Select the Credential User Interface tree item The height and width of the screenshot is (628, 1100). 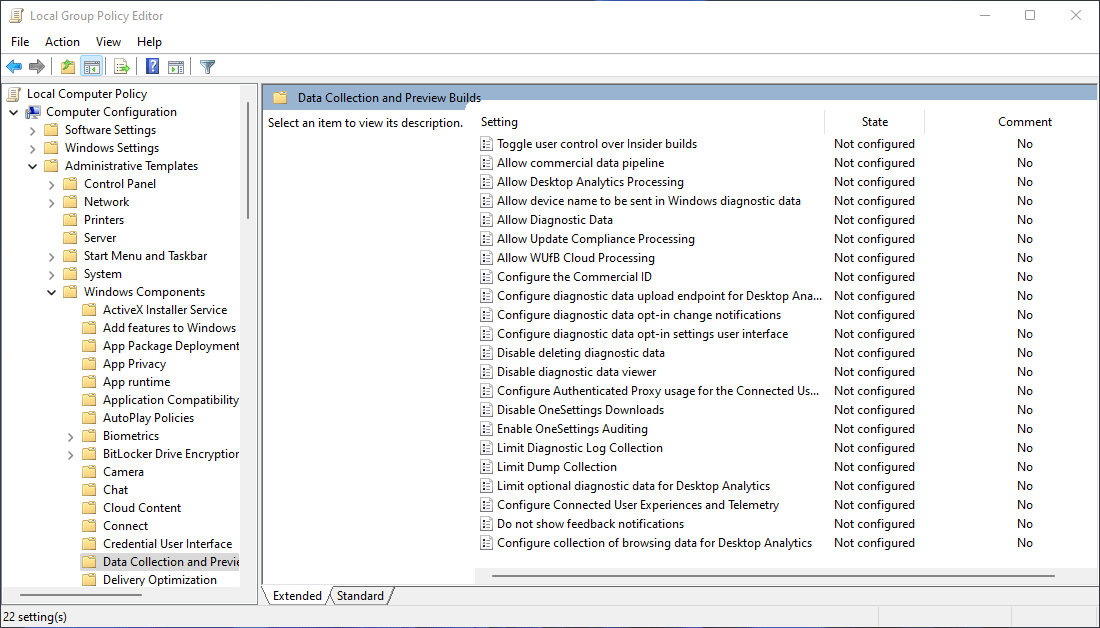point(168,544)
